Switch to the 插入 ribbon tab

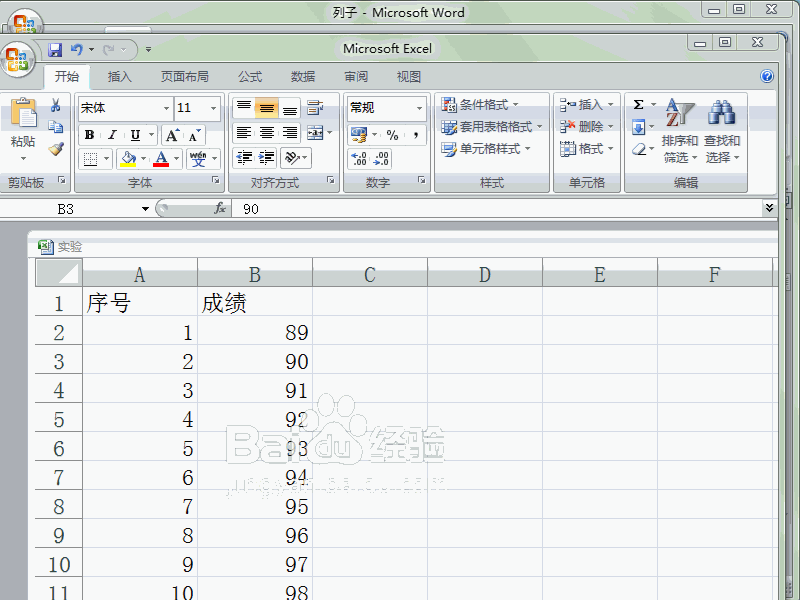pos(120,77)
